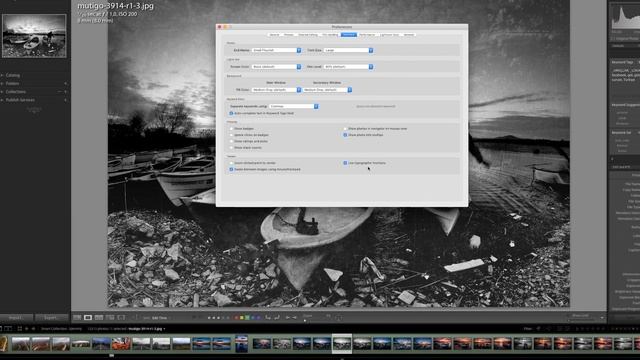
Task: Select the tall portrait filmstrip thumbnail
Action: (x=241, y=344)
